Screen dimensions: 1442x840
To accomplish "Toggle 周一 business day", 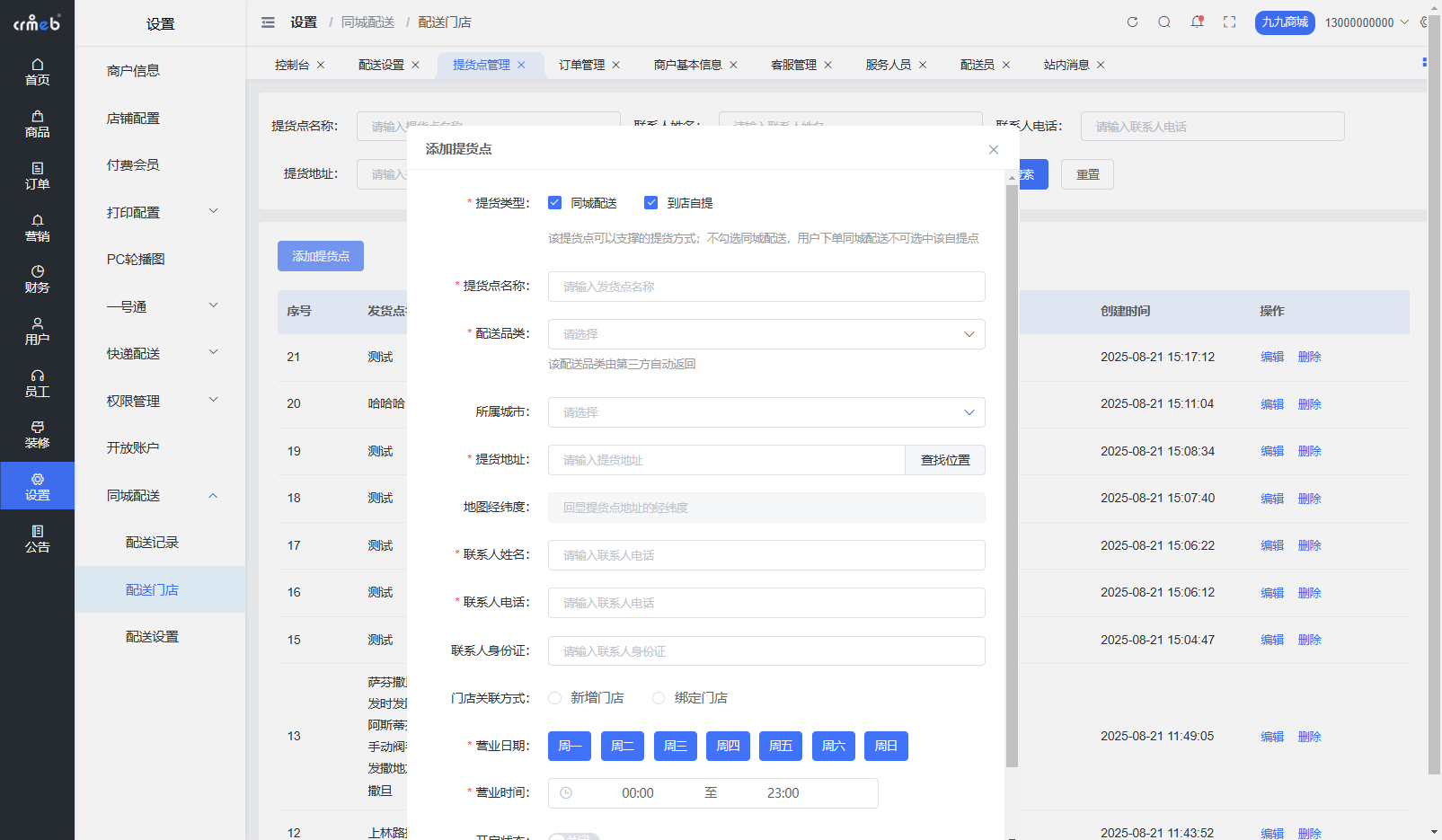I will (x=570, y=746).
